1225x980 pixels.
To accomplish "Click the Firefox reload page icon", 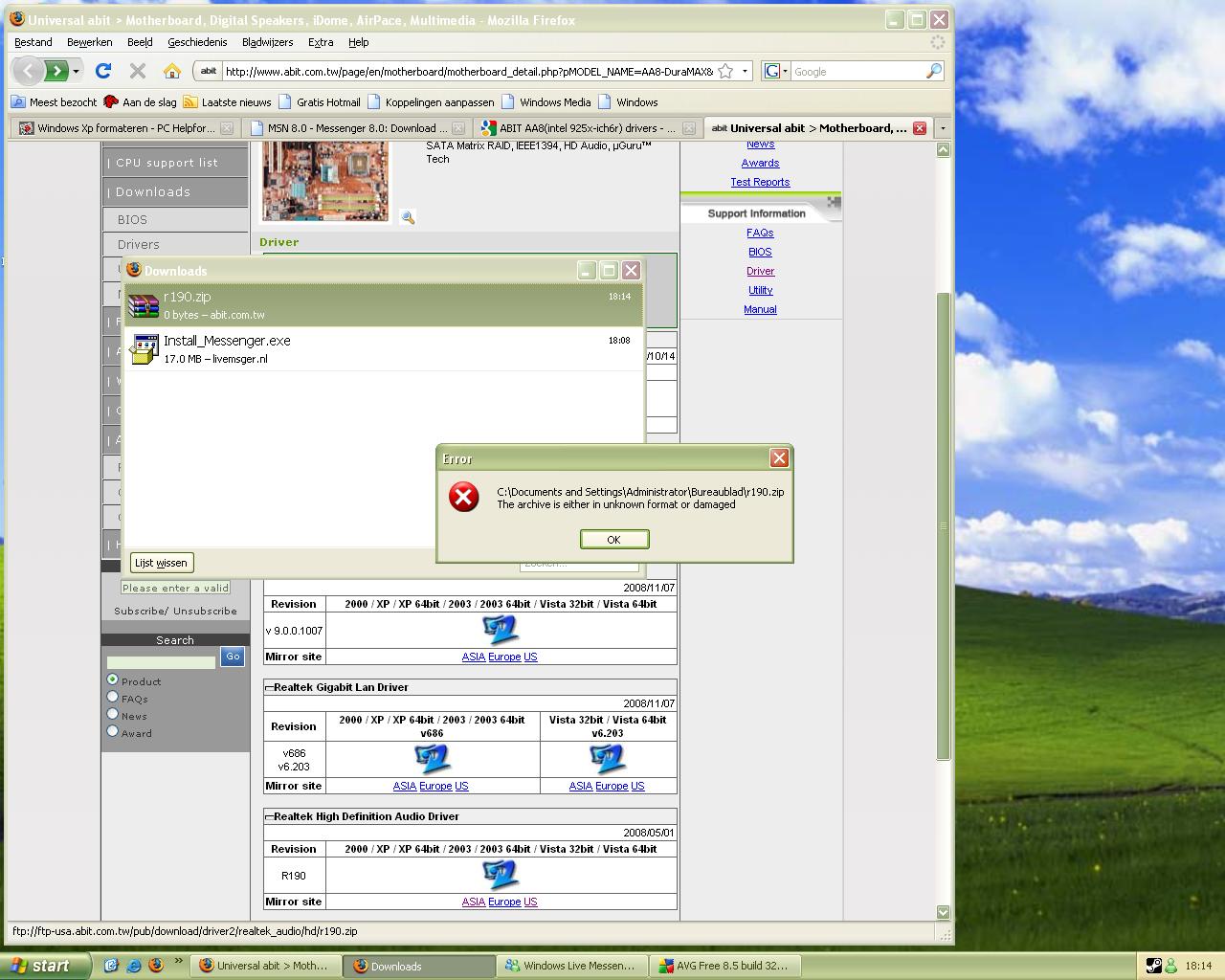I will click(103, 71).
